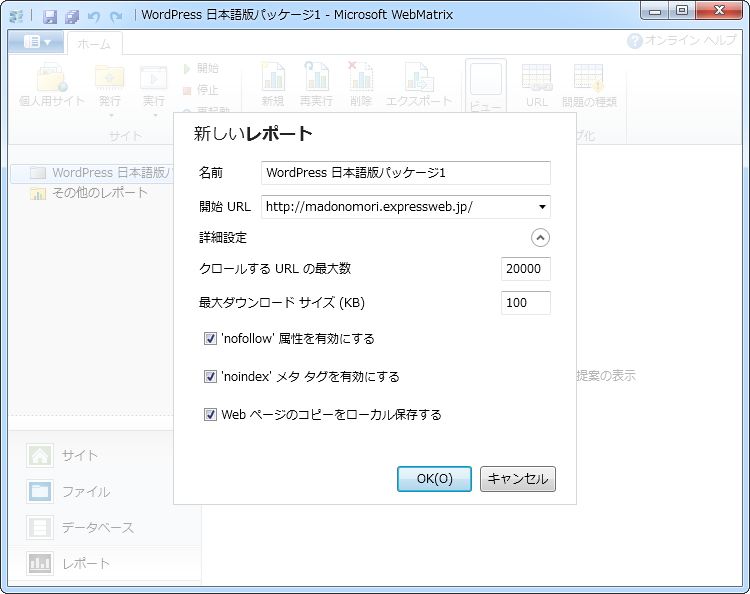Click クロールする URL の最大数 field
The image size is (750, 594).
click(526, 269)
